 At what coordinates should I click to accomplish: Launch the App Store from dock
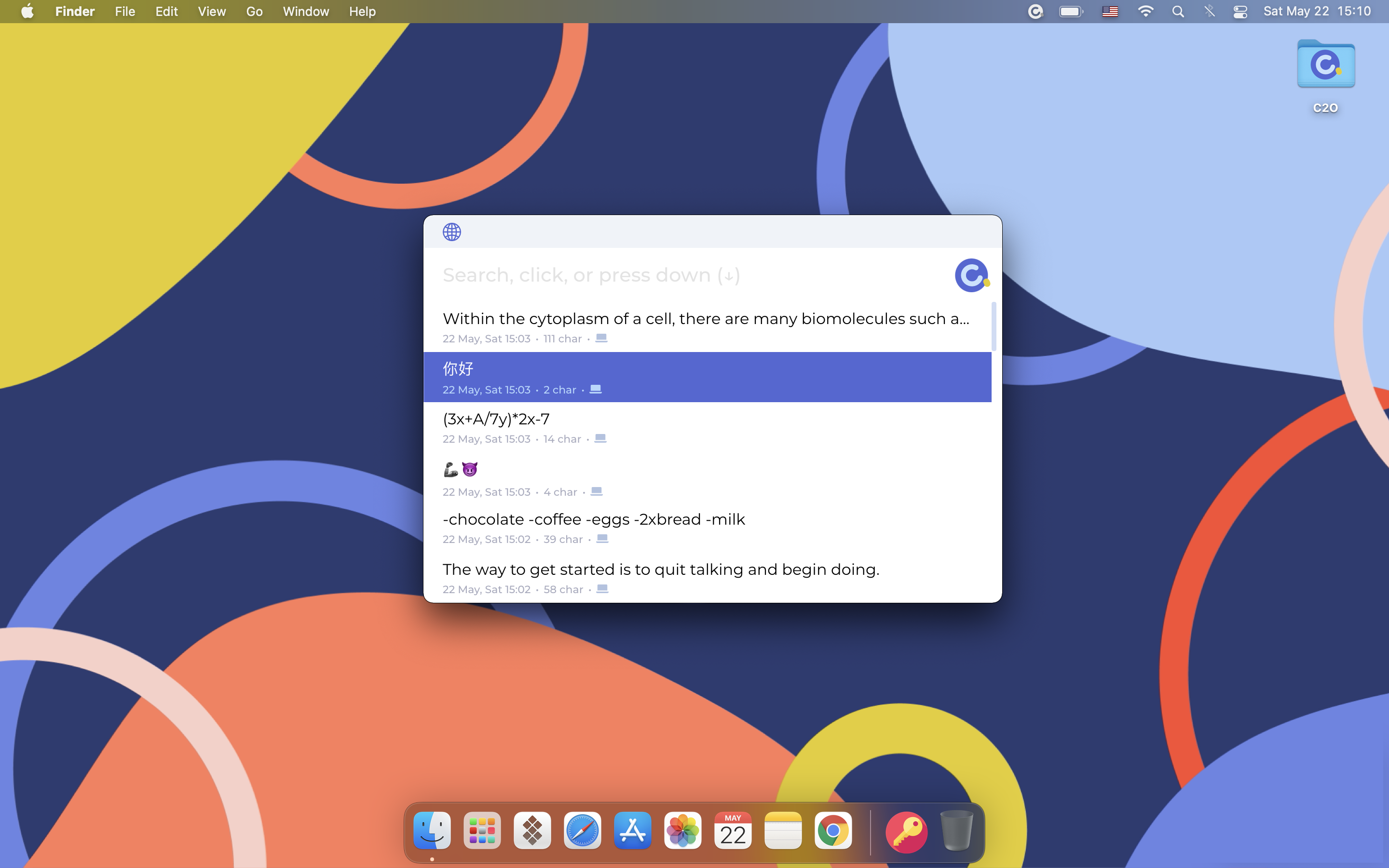(x=632, y=831)
